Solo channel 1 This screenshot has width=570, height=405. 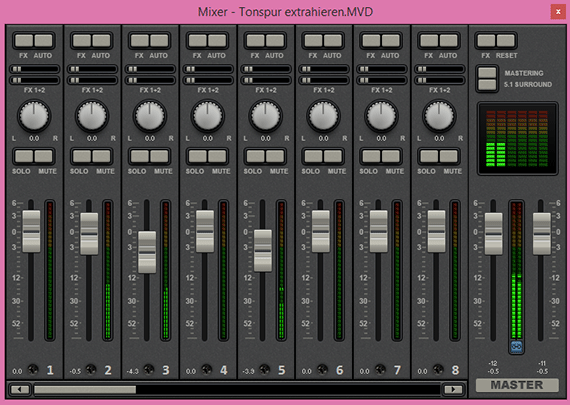coord(24,156)
